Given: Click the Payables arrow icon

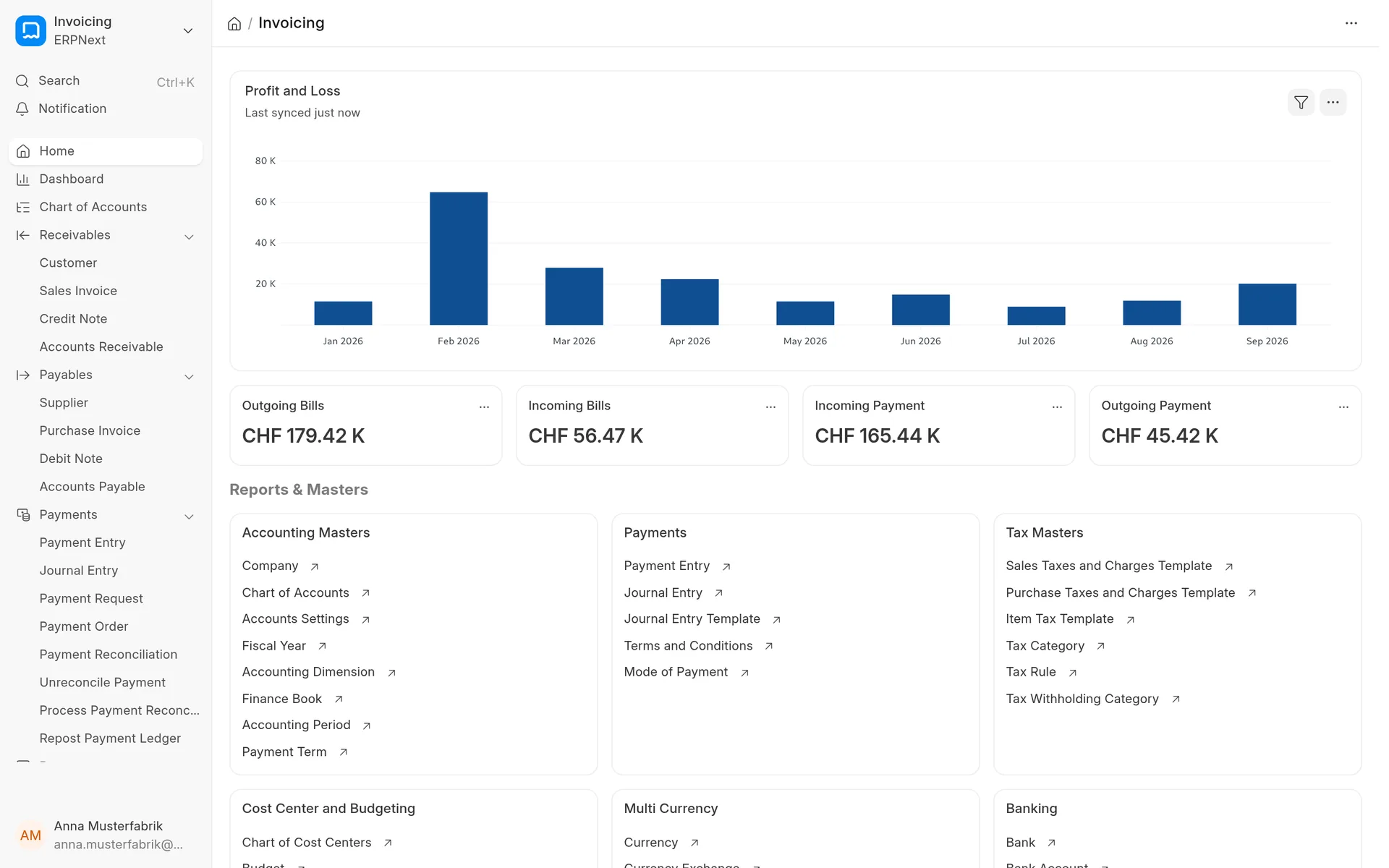Looking at the screenshot, I should coord(23,375).
